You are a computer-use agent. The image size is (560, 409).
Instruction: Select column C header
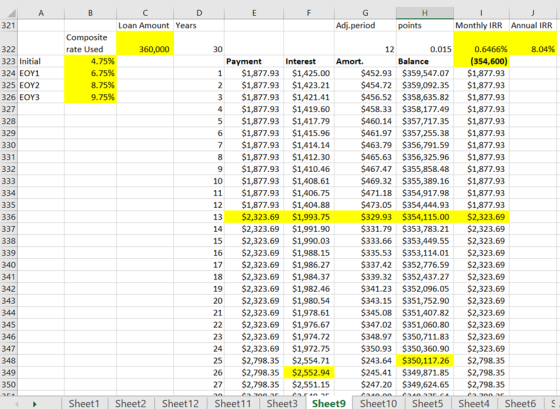coord(145,13)
